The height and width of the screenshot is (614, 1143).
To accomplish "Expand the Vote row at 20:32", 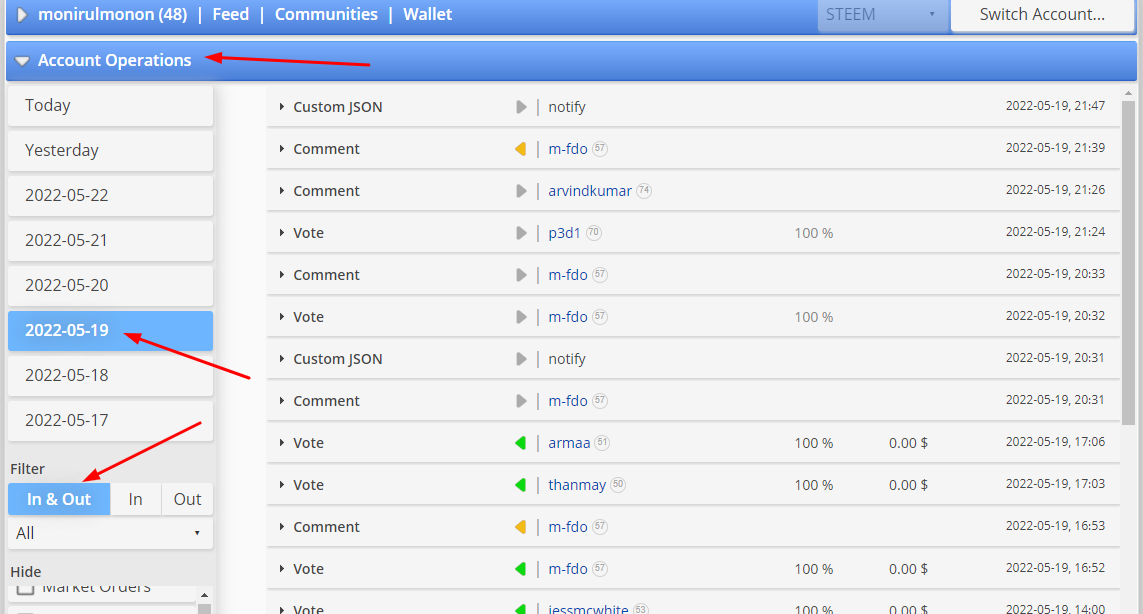I will [x=281, y=317].
